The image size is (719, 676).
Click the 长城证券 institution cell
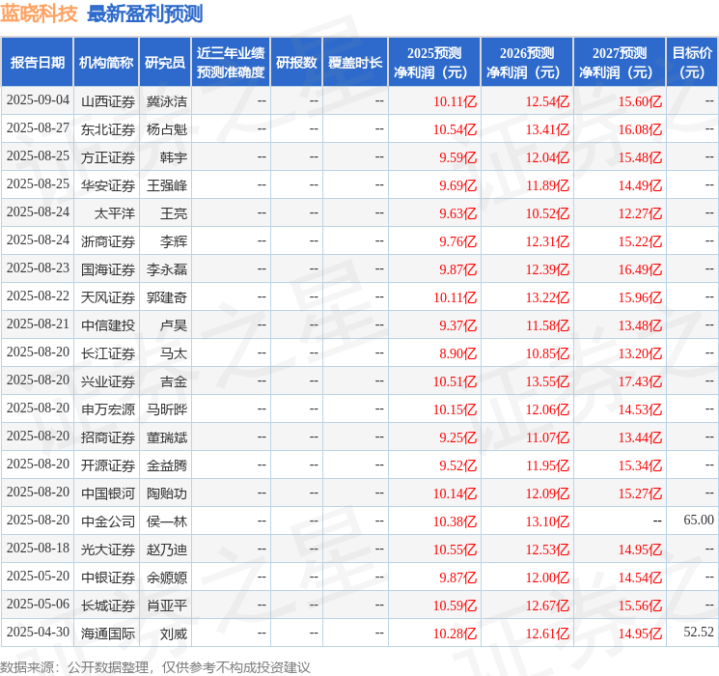(x=108, y=605)
